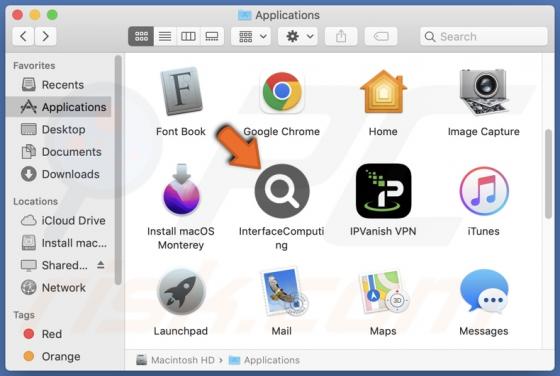Switch to icon view
The height and width of the screenshot is (376, 560).
141,36
